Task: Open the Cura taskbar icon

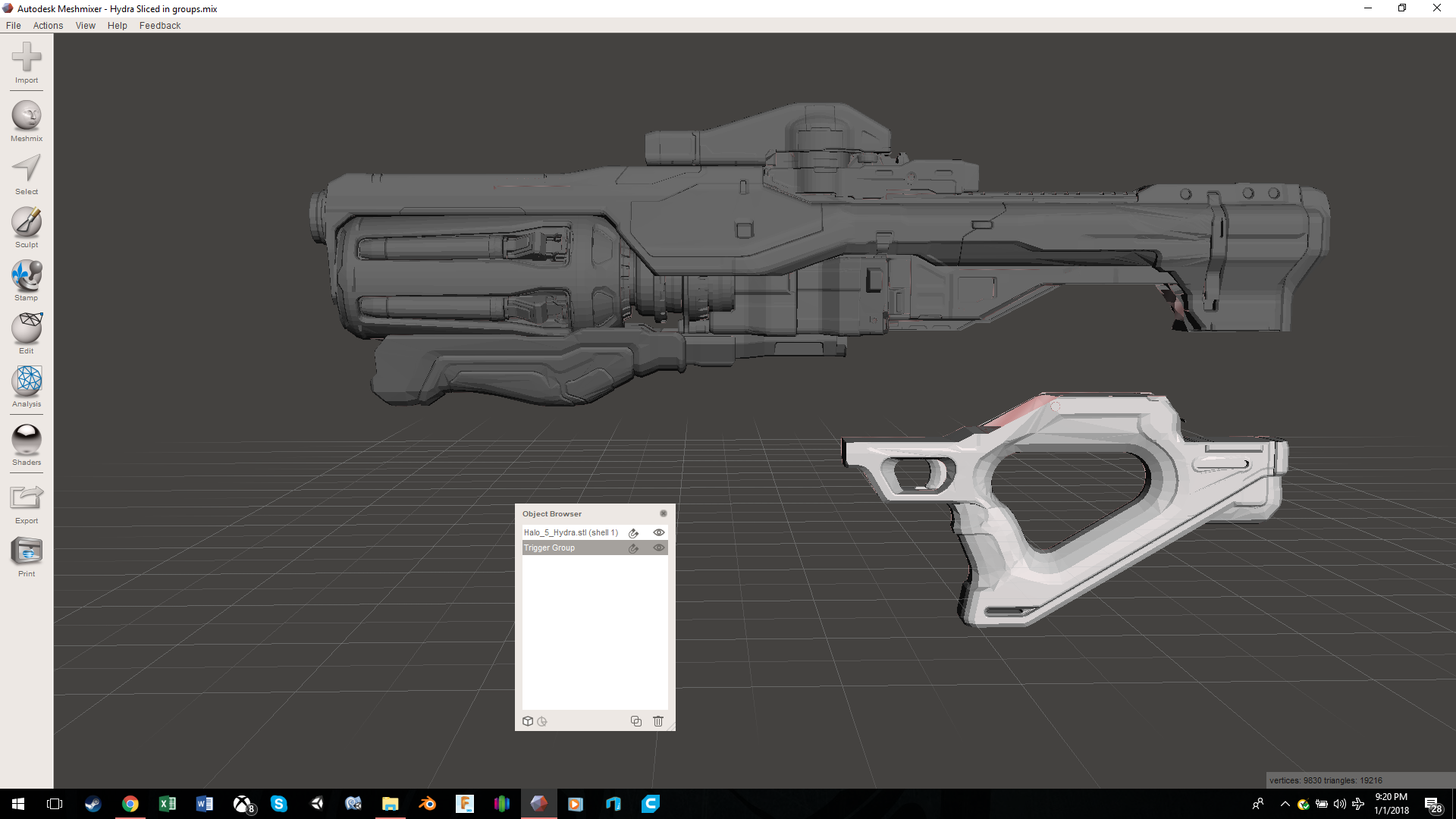Action: click(x=651, y=804)
